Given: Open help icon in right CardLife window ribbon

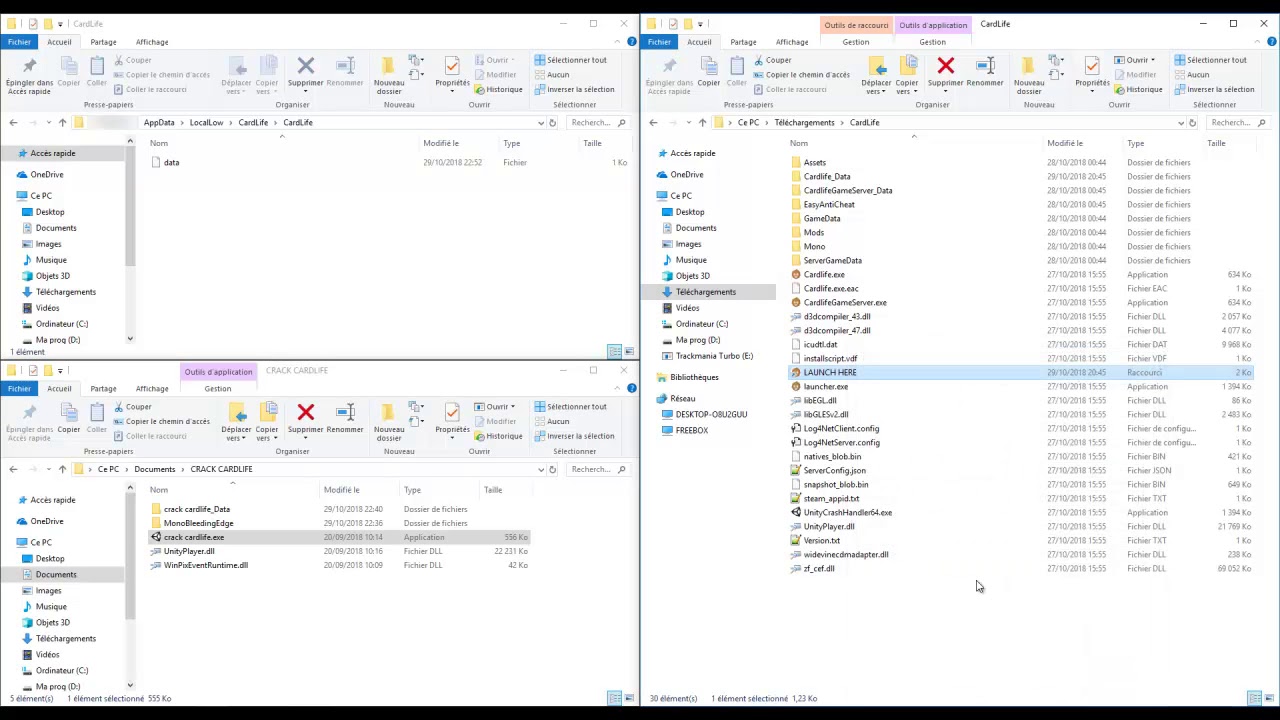Looking at the screenshot, I should [1272, 42].
